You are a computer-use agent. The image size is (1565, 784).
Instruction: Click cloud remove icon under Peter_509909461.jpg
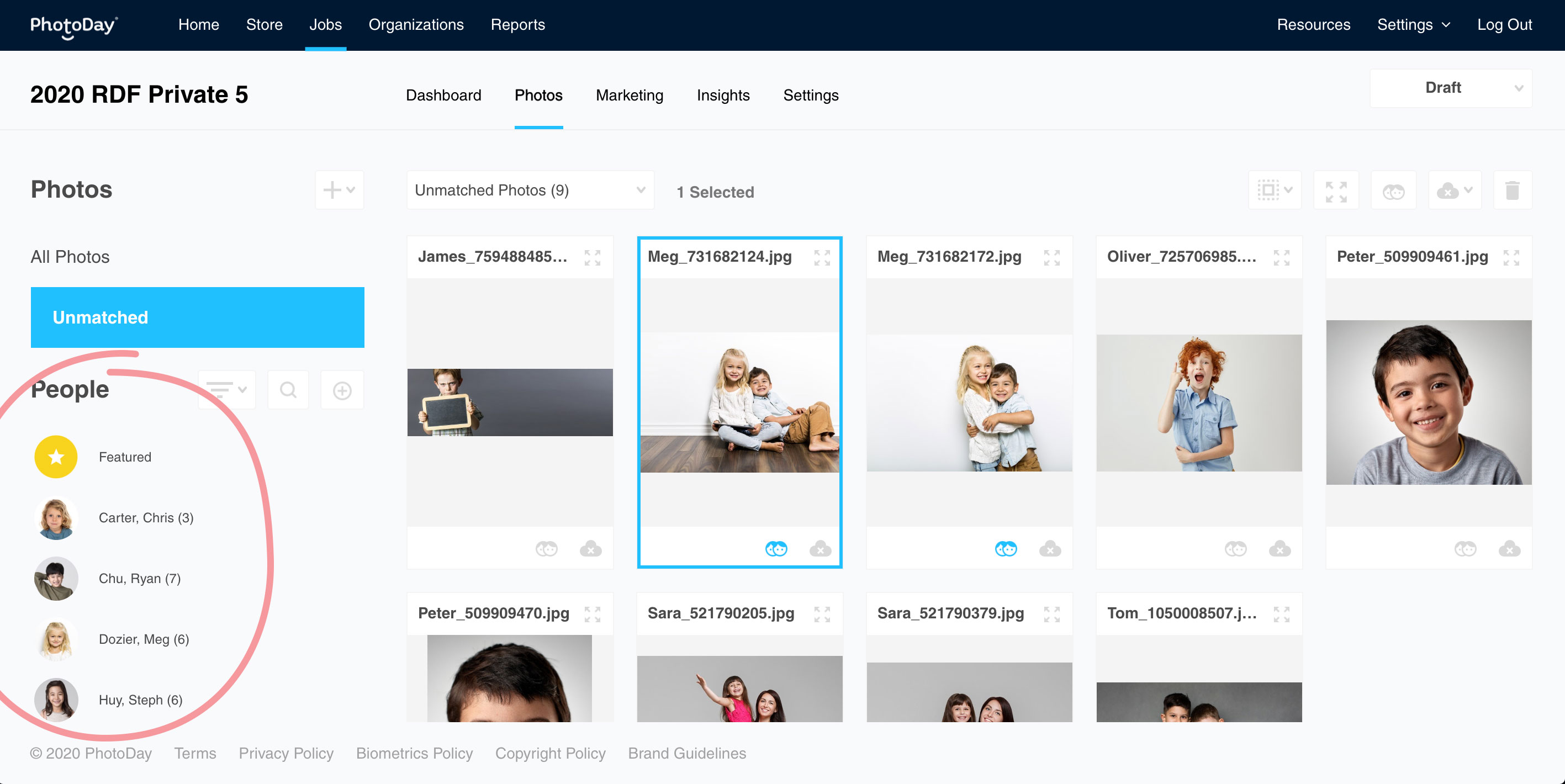[x=1509, y=549]
